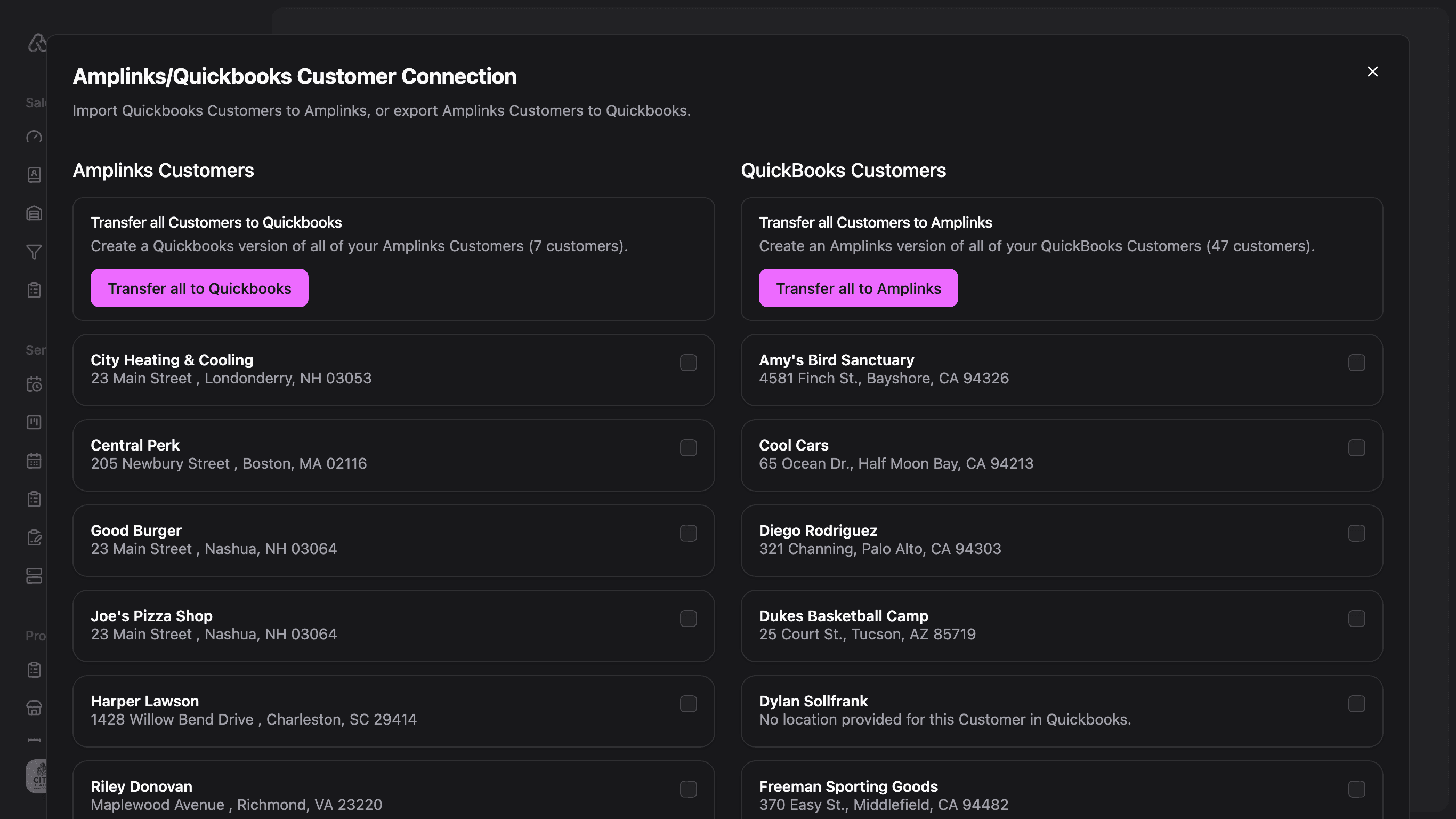Click the City Heating company avatar thumbnail
Screen dimensions: 1456x819
point(37,776)
